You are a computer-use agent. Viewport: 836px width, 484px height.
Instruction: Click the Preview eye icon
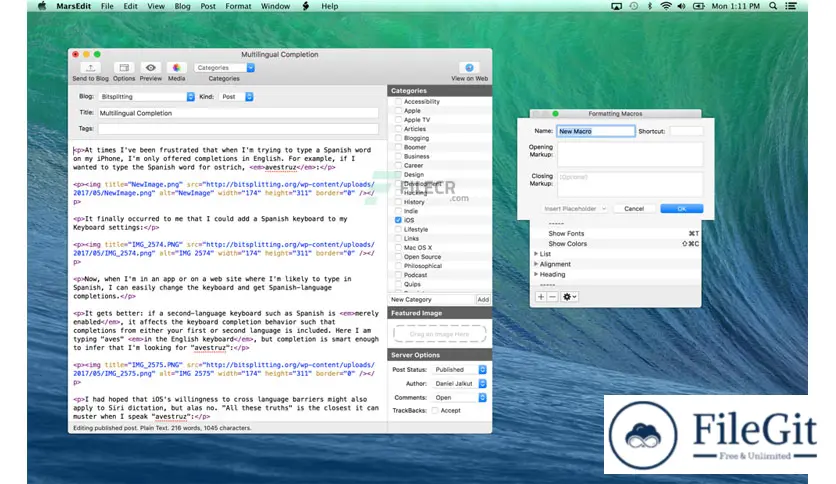click(x=151, y=68)
